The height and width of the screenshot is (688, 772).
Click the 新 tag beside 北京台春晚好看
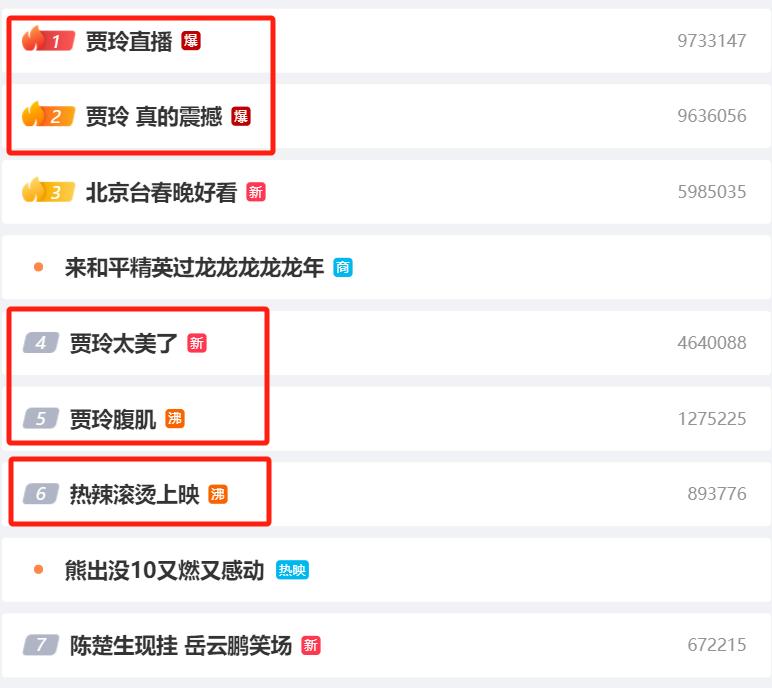coord(256,192)
